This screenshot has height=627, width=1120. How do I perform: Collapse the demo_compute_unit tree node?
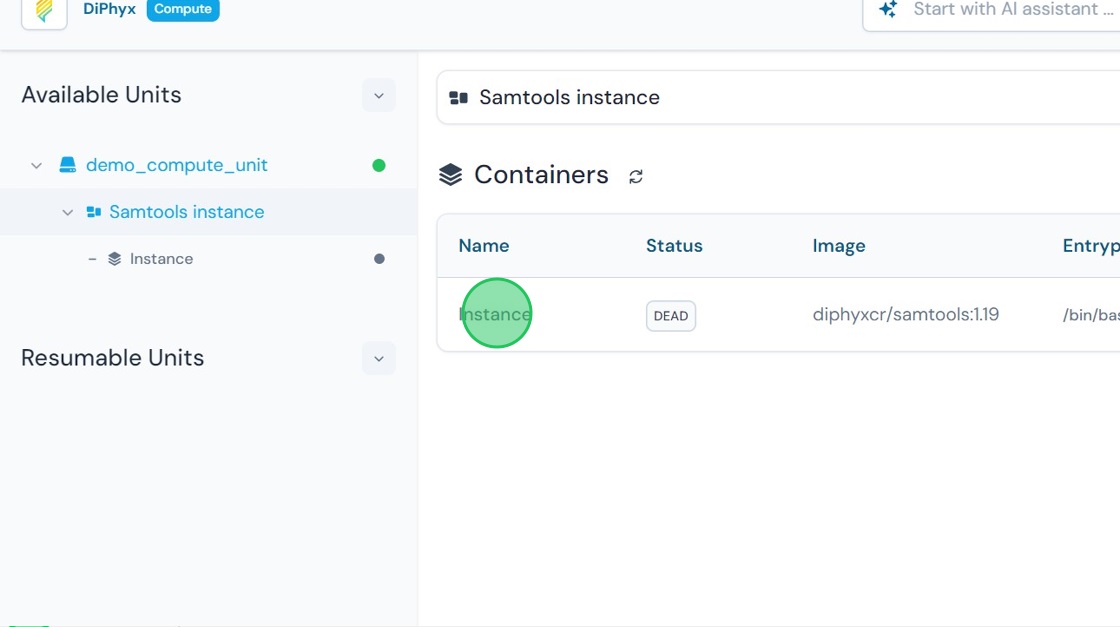click(x=36, y=166)
